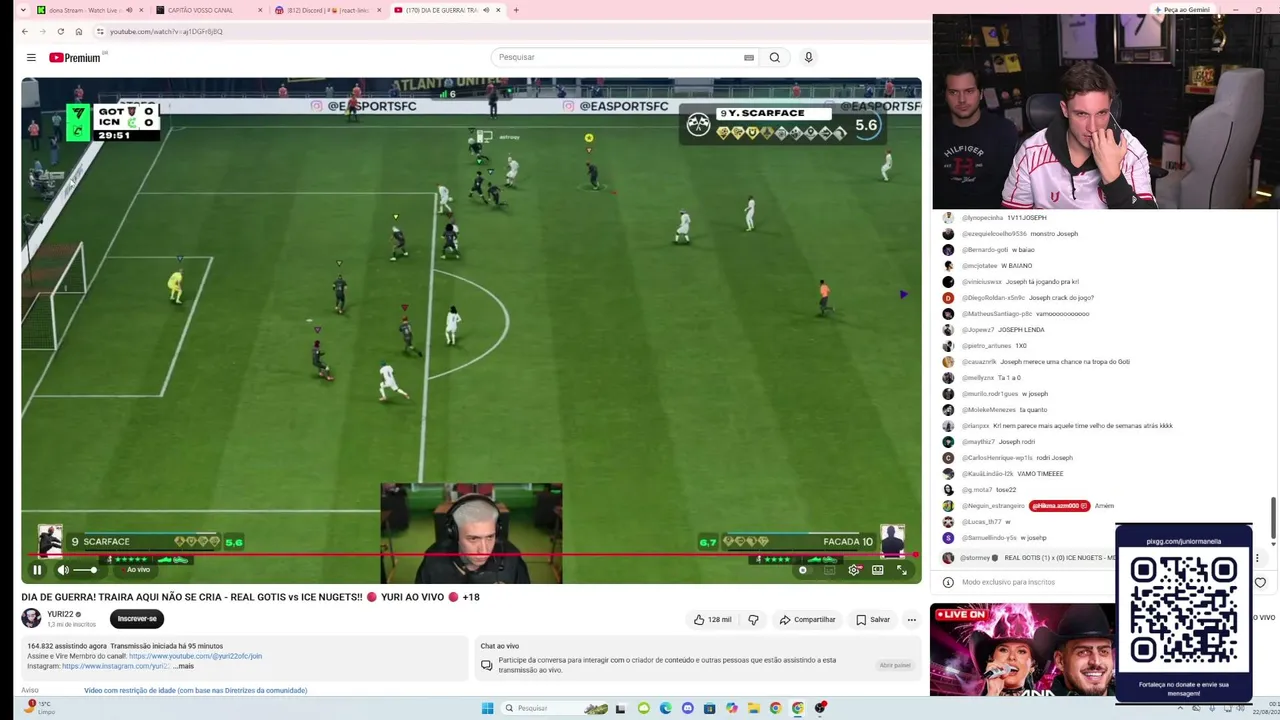Image resolution: width=1280 pixels, height=720 pixels.
Task: Click the @Hikma mention badge in chat
Action: pos(1059,506)
